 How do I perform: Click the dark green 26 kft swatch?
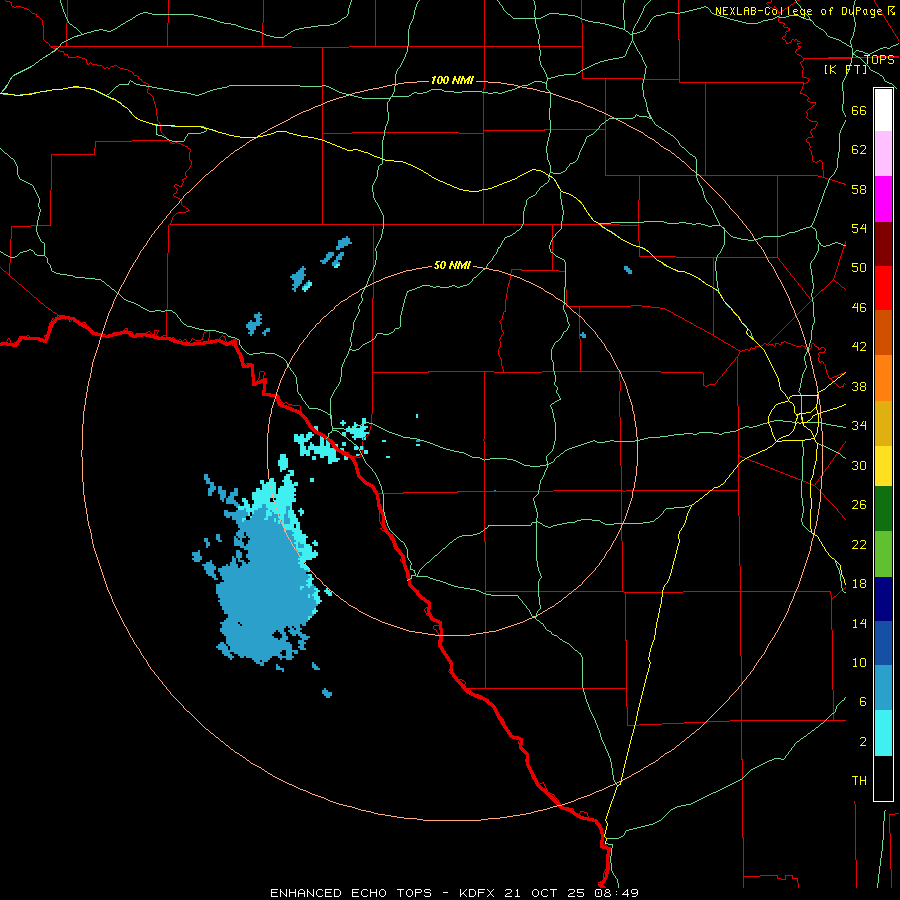pos(883,509)
